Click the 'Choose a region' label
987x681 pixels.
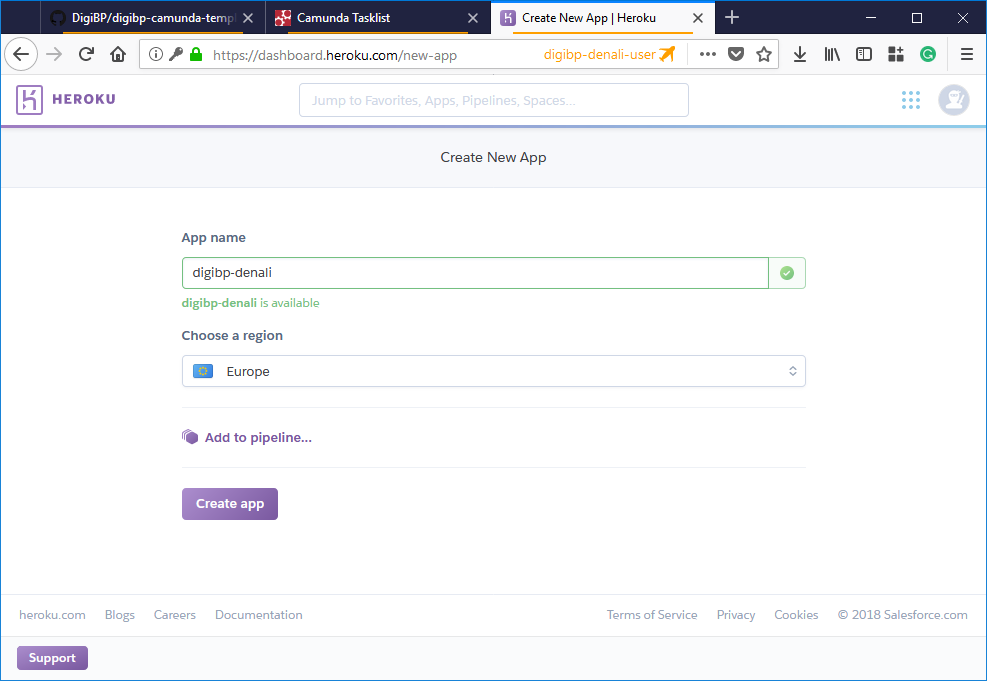232,335
